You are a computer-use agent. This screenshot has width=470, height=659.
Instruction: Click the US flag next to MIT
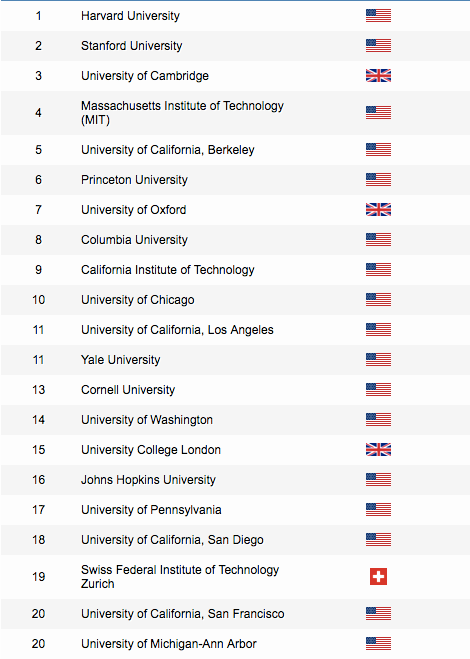tap(378, 113)
